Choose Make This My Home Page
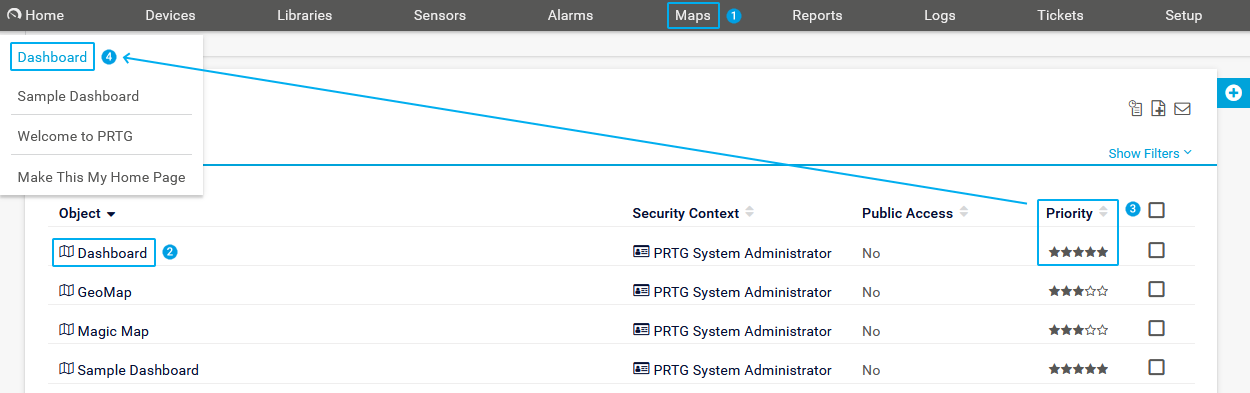The height and width of the screenshot is (393, 1250). (x=101, y=177)
